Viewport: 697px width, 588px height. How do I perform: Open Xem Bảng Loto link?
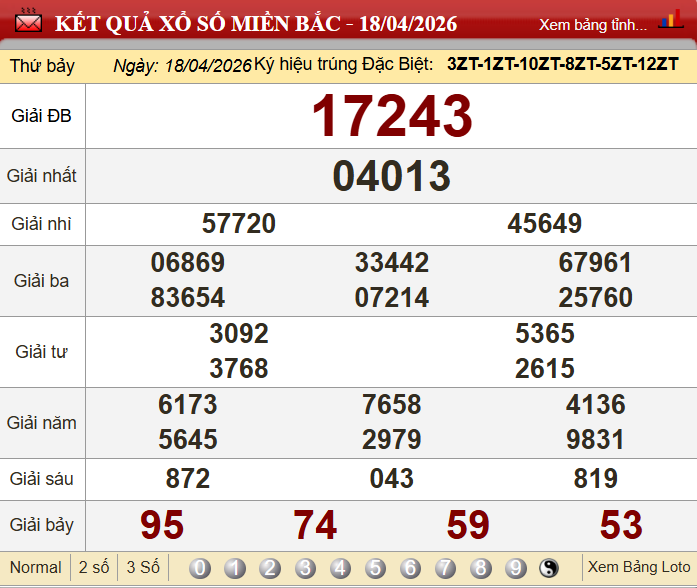[638, 568]
